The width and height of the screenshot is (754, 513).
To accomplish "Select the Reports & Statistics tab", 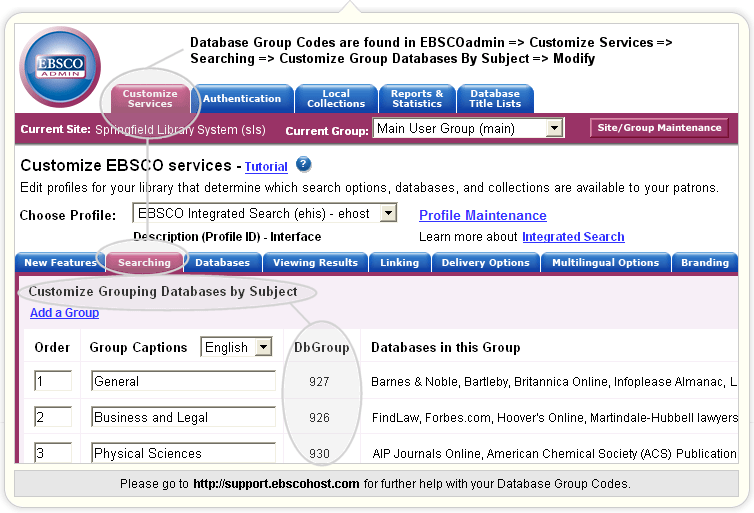I will tap(417, 99).
